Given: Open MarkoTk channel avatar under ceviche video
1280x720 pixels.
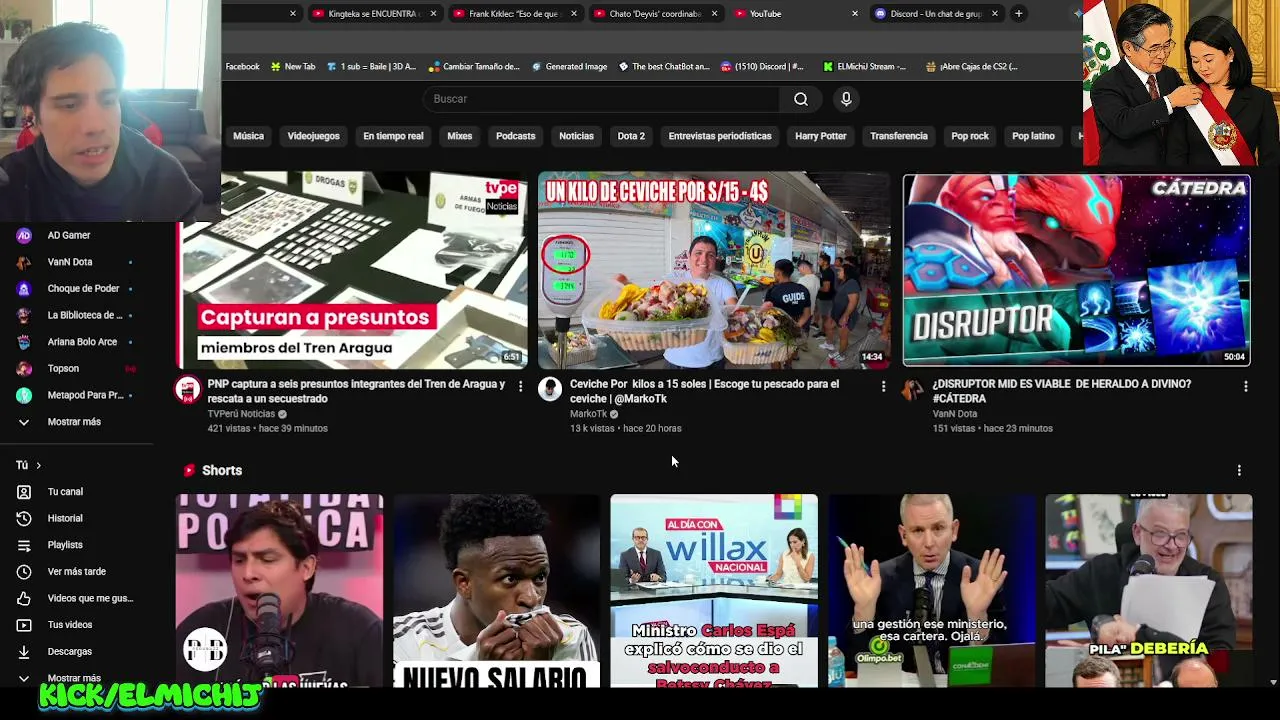Looking at the screenshot, I should 550,390.
